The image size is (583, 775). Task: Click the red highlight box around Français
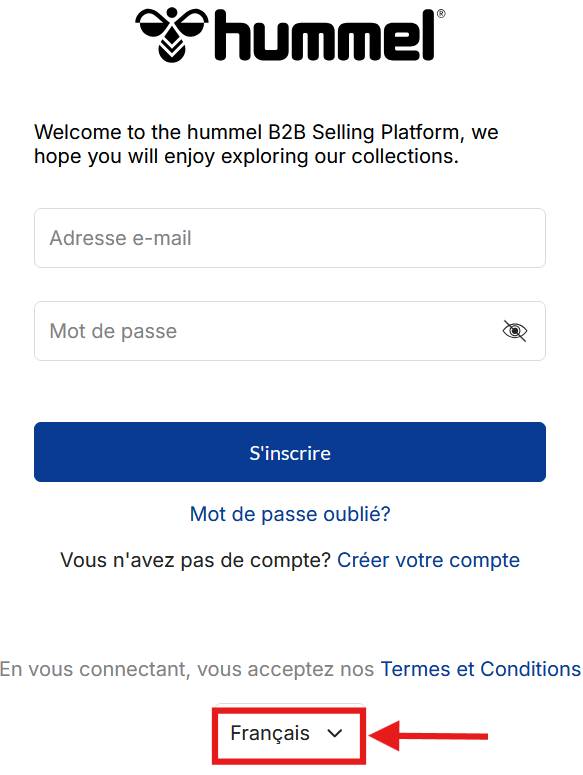coord(289,736)
